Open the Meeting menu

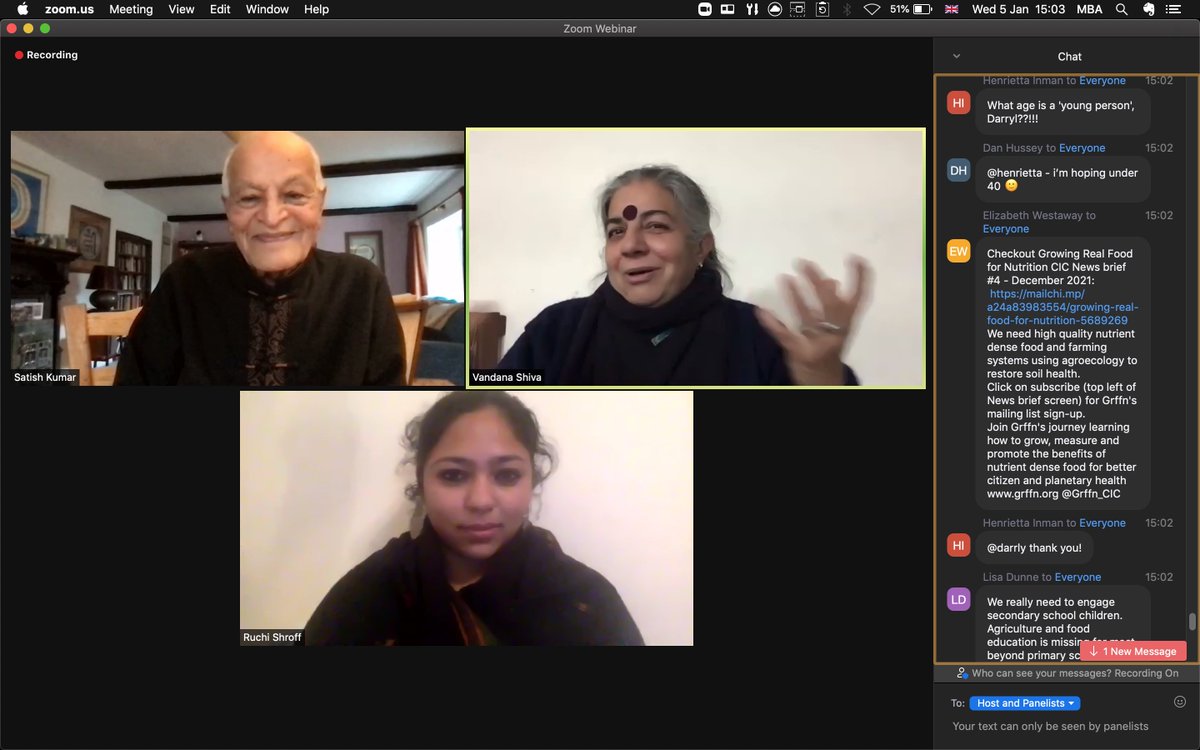point(131,9)
